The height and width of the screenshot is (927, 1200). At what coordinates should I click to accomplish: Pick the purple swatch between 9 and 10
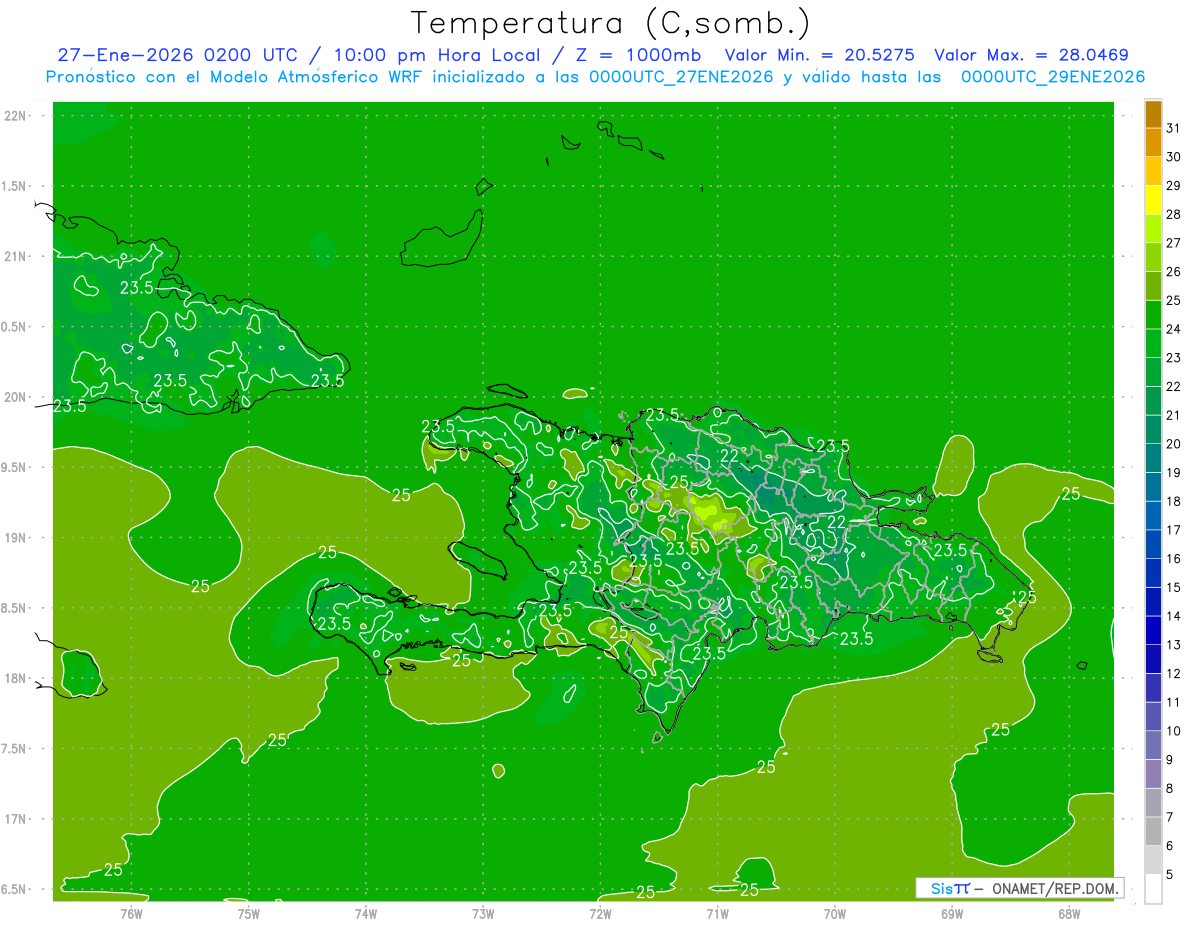[x=1153, y=746]
